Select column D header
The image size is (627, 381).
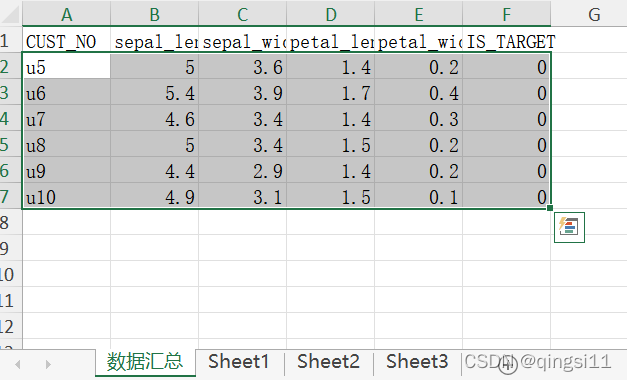pyautogui.click(x=331, y=14)
